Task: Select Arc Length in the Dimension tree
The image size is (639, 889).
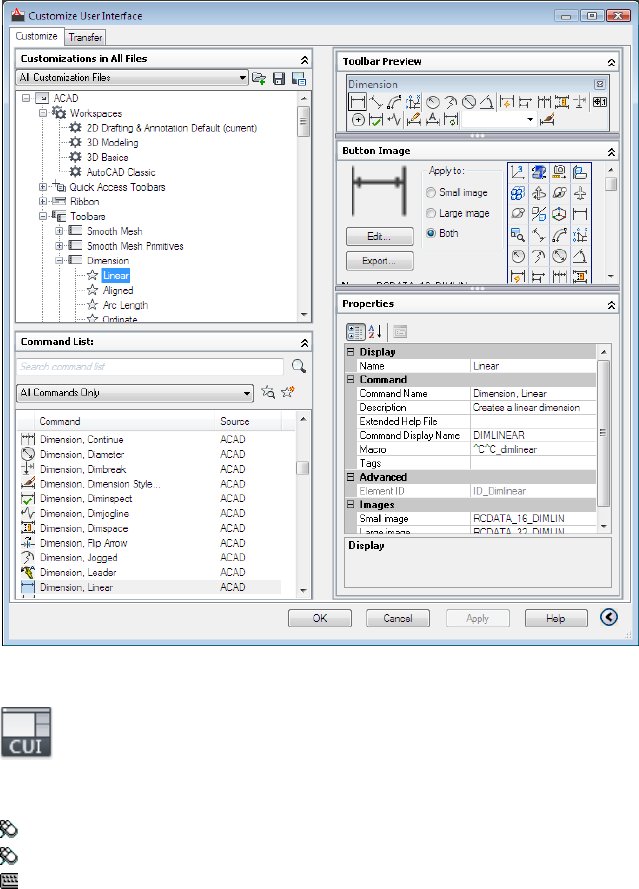Action: 125,305
